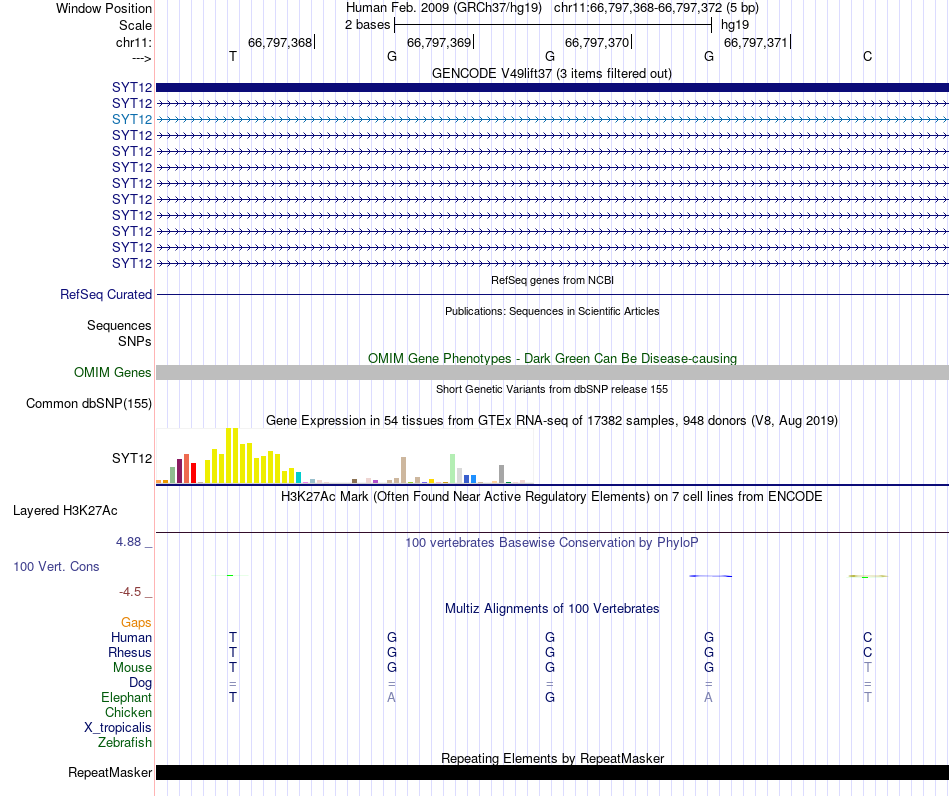Click the thick dark-blue SYT12 exon bar
Screen dimensions: 950x796
(x=552, y=87)
